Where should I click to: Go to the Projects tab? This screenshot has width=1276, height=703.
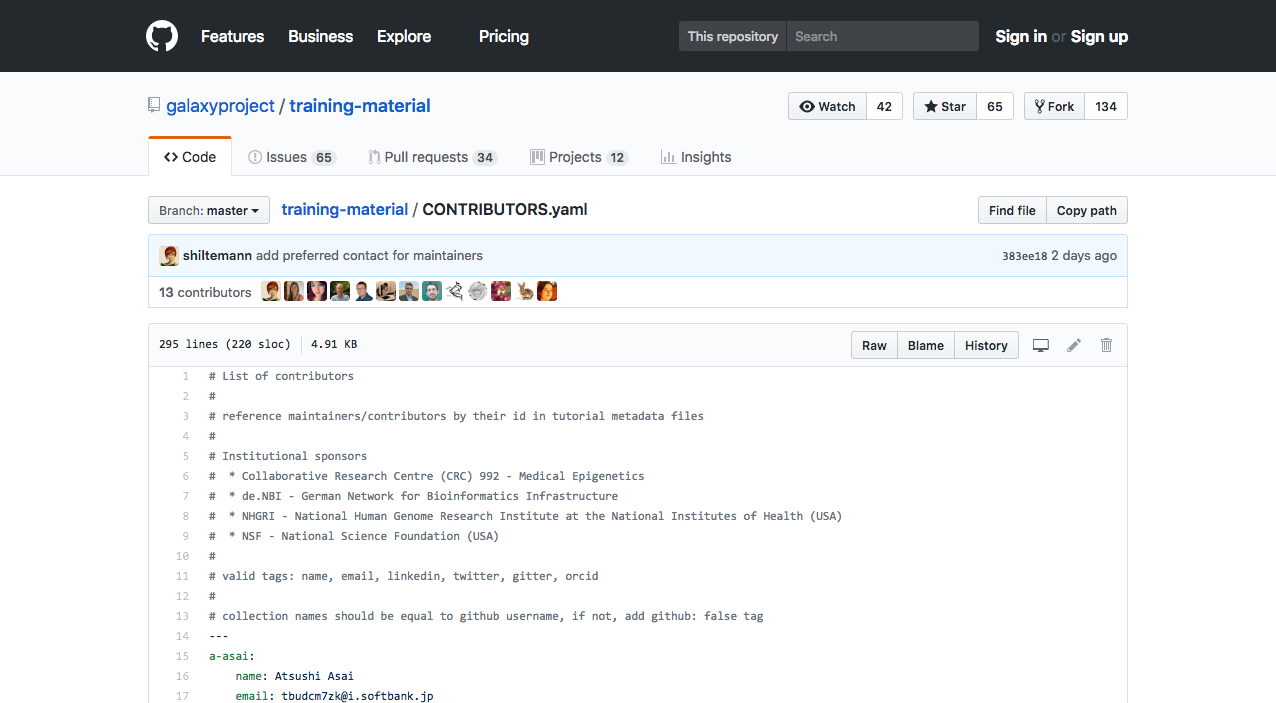point(579,157)
